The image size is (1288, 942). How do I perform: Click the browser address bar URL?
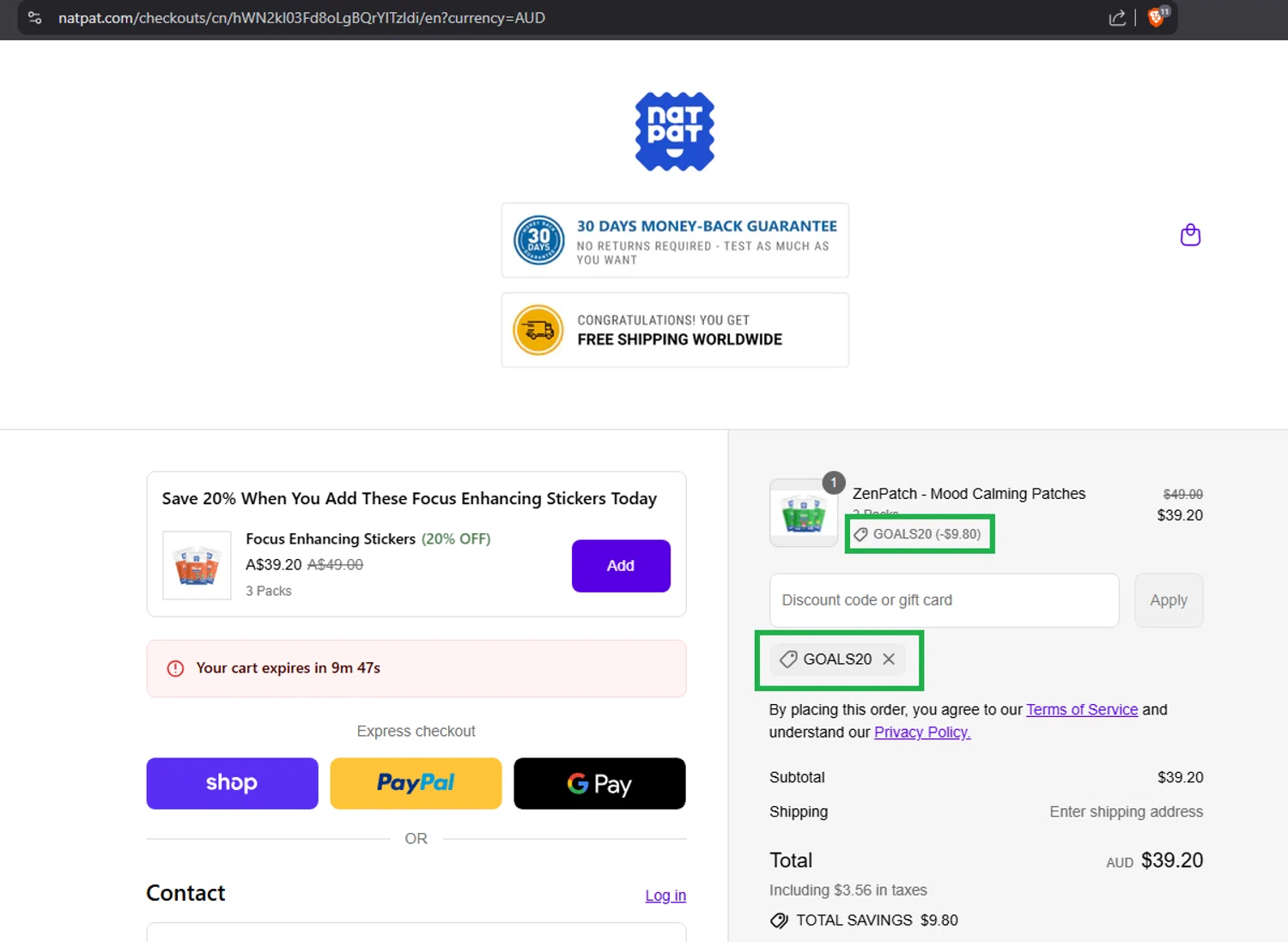[x=301, y=18]
